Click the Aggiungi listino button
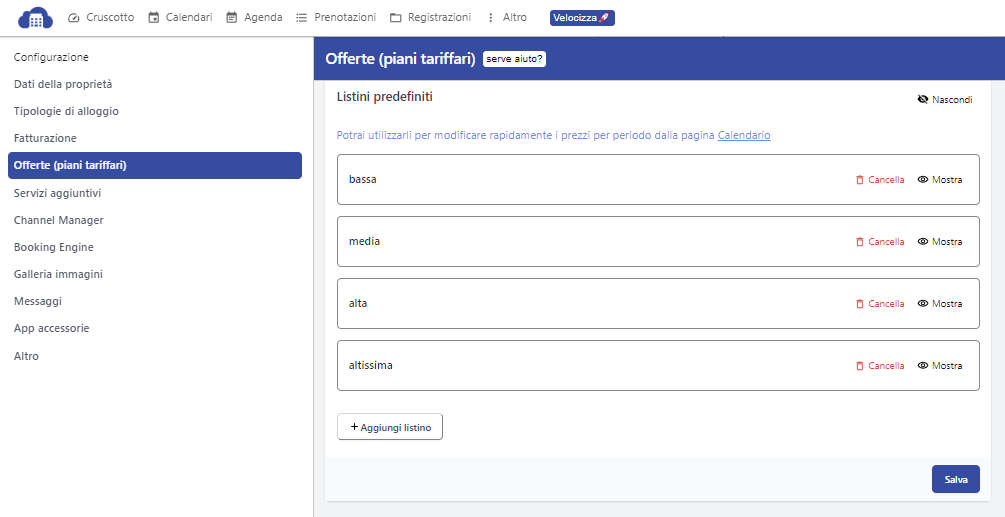1005x517 pixels. coord(390,427)
